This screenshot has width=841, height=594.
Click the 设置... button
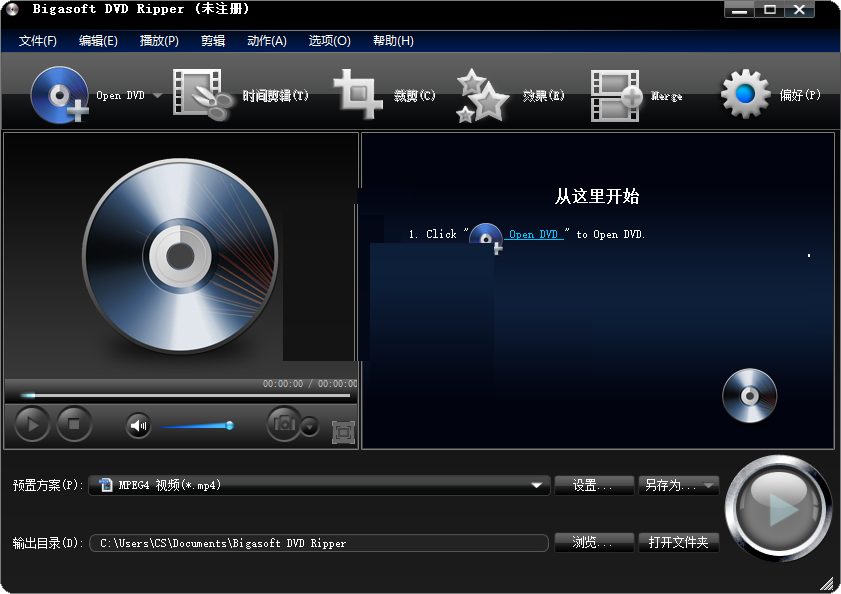click(594, 485)
